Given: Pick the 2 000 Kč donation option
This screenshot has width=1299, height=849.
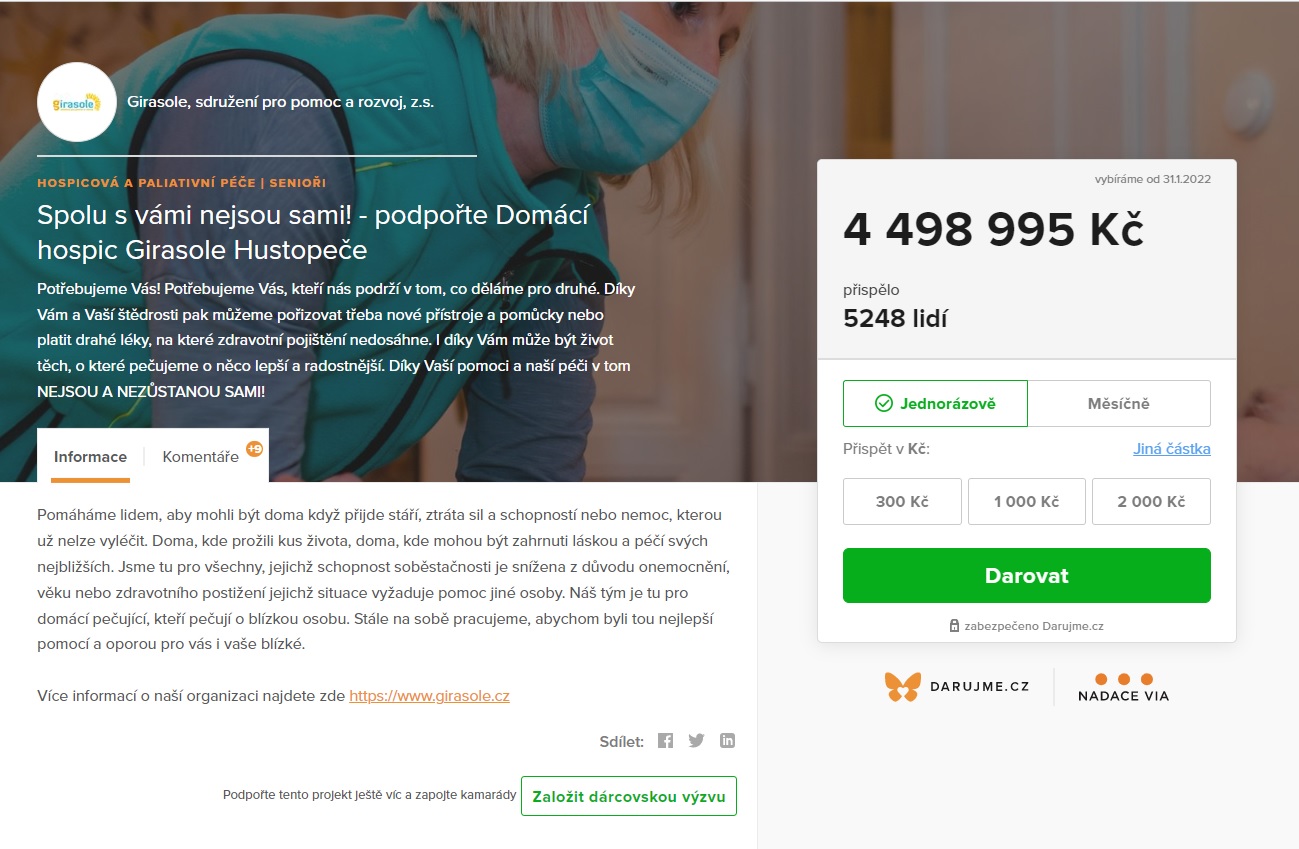Looking at the screenshot, I should click(x=1152, y=501).
